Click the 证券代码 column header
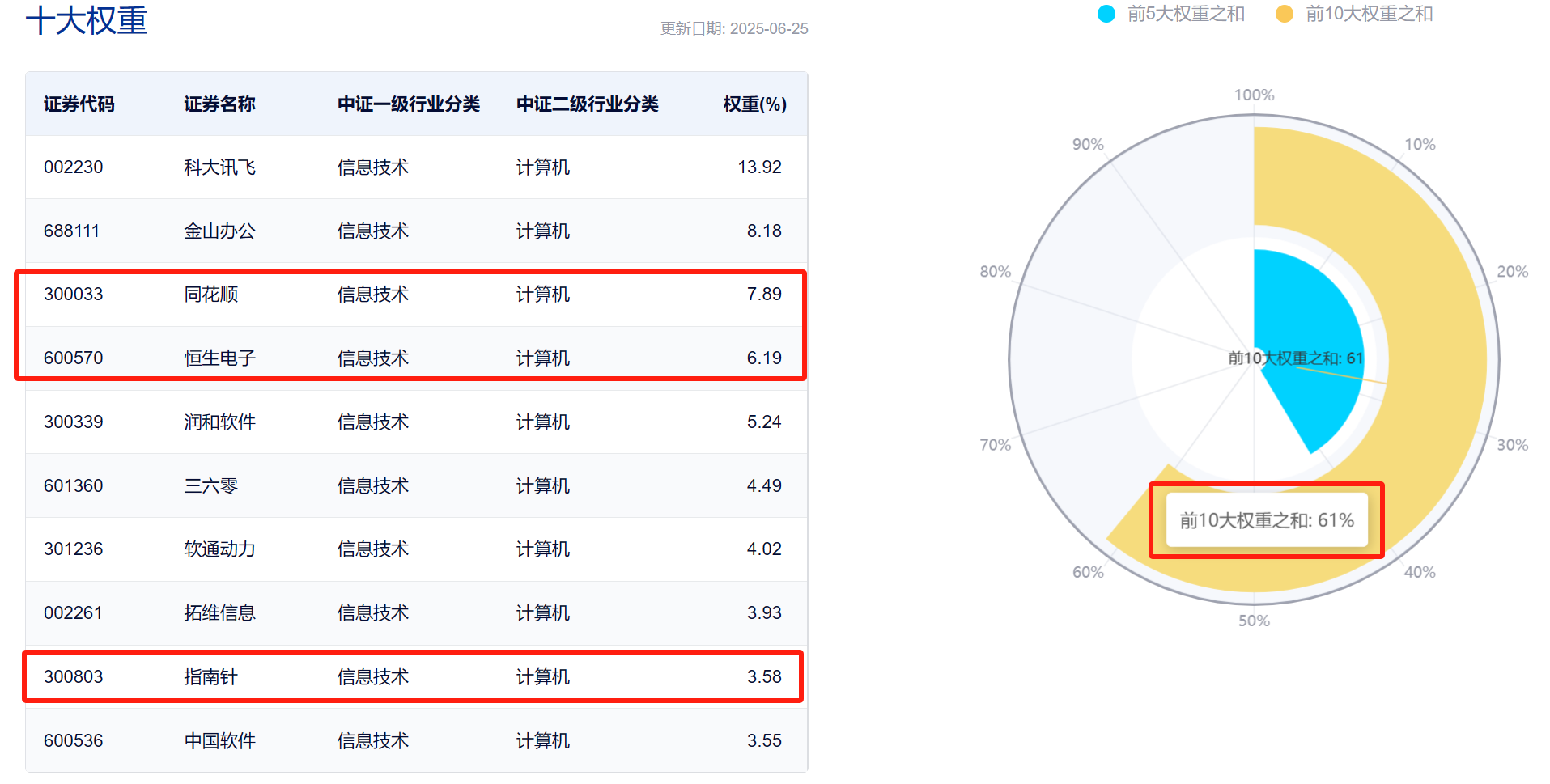 [x=79, y=104]
